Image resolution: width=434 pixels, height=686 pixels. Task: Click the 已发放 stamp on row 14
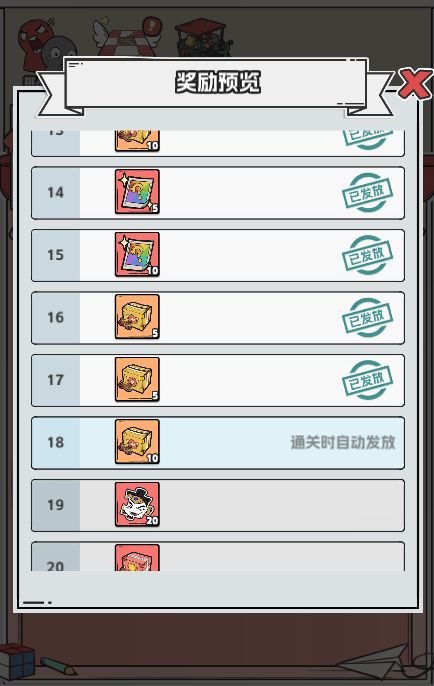(x=368, y=192)
